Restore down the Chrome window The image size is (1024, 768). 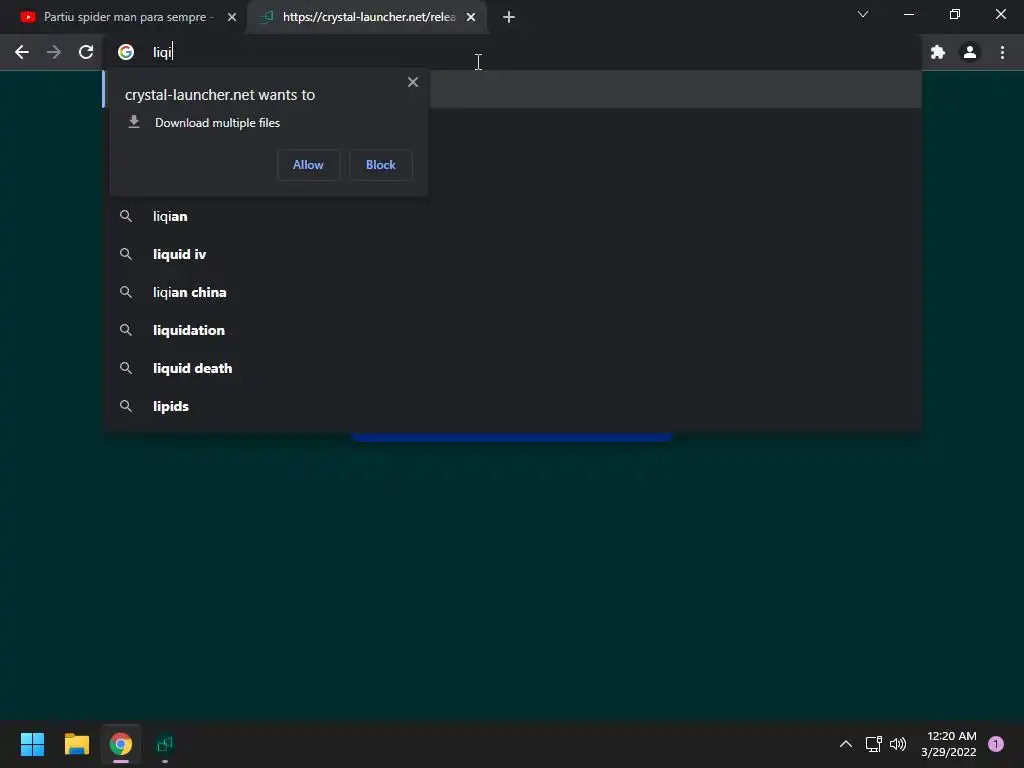pyautogui.click(x=955, y=14)
